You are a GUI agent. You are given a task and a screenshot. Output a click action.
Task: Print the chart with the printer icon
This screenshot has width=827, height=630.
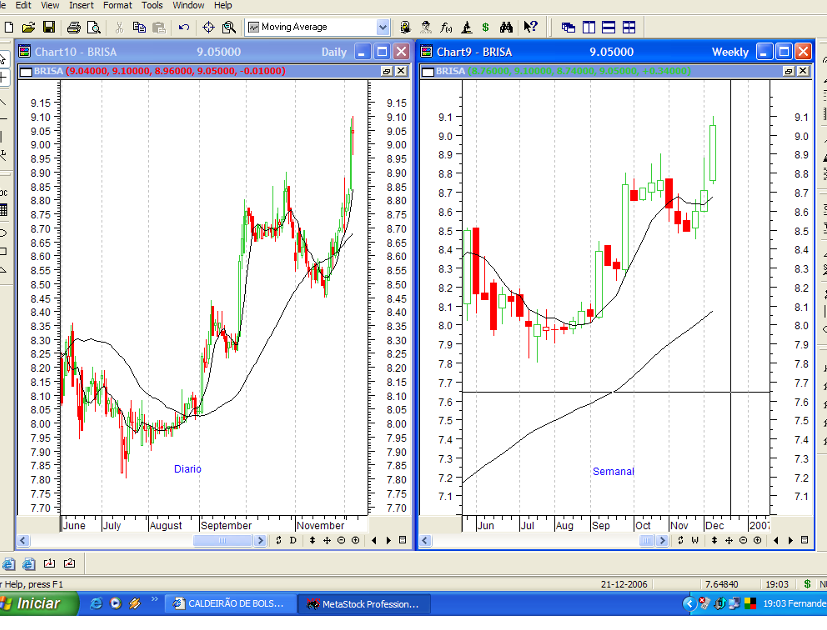pos(74,27)
